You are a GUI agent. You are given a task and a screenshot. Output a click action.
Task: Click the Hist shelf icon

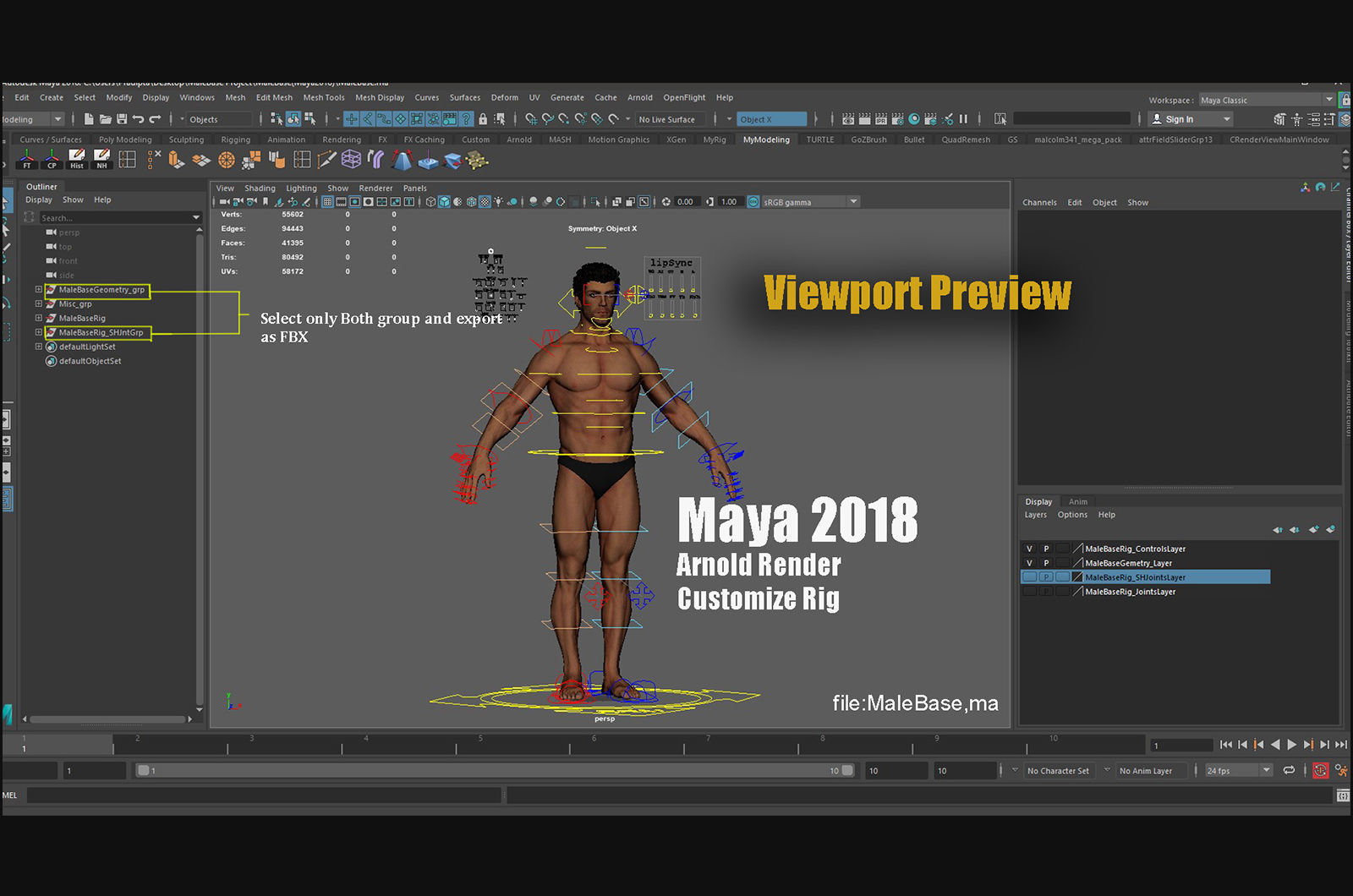click(x=77, y=160)
